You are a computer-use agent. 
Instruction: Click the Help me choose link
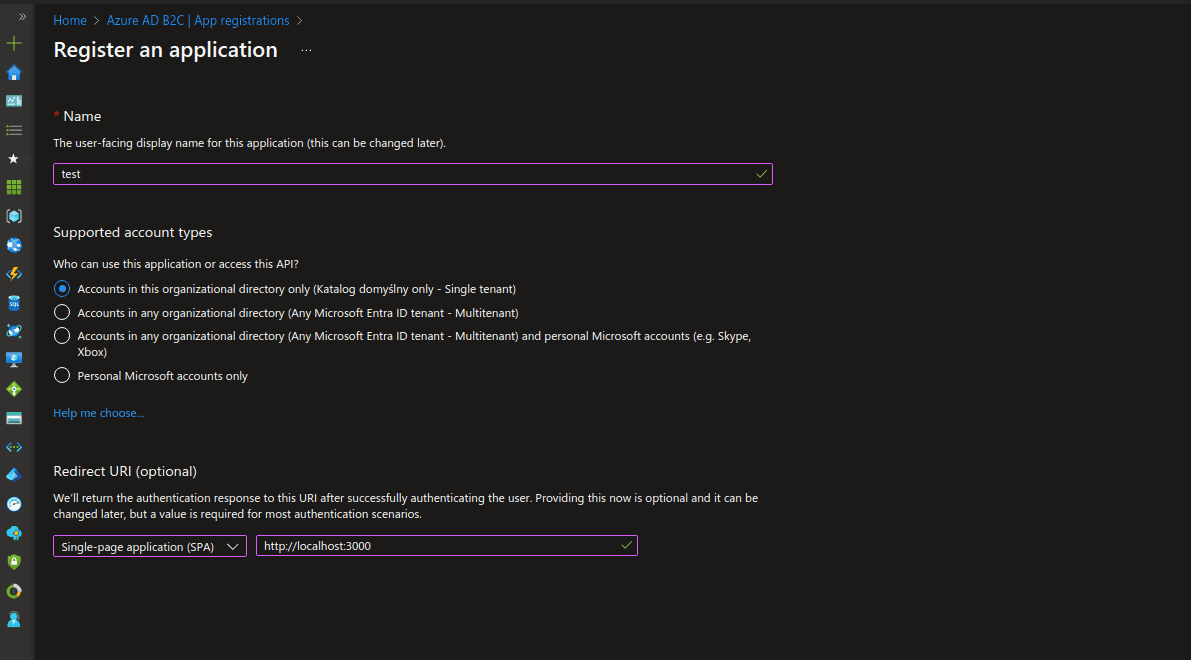point(98,413)
